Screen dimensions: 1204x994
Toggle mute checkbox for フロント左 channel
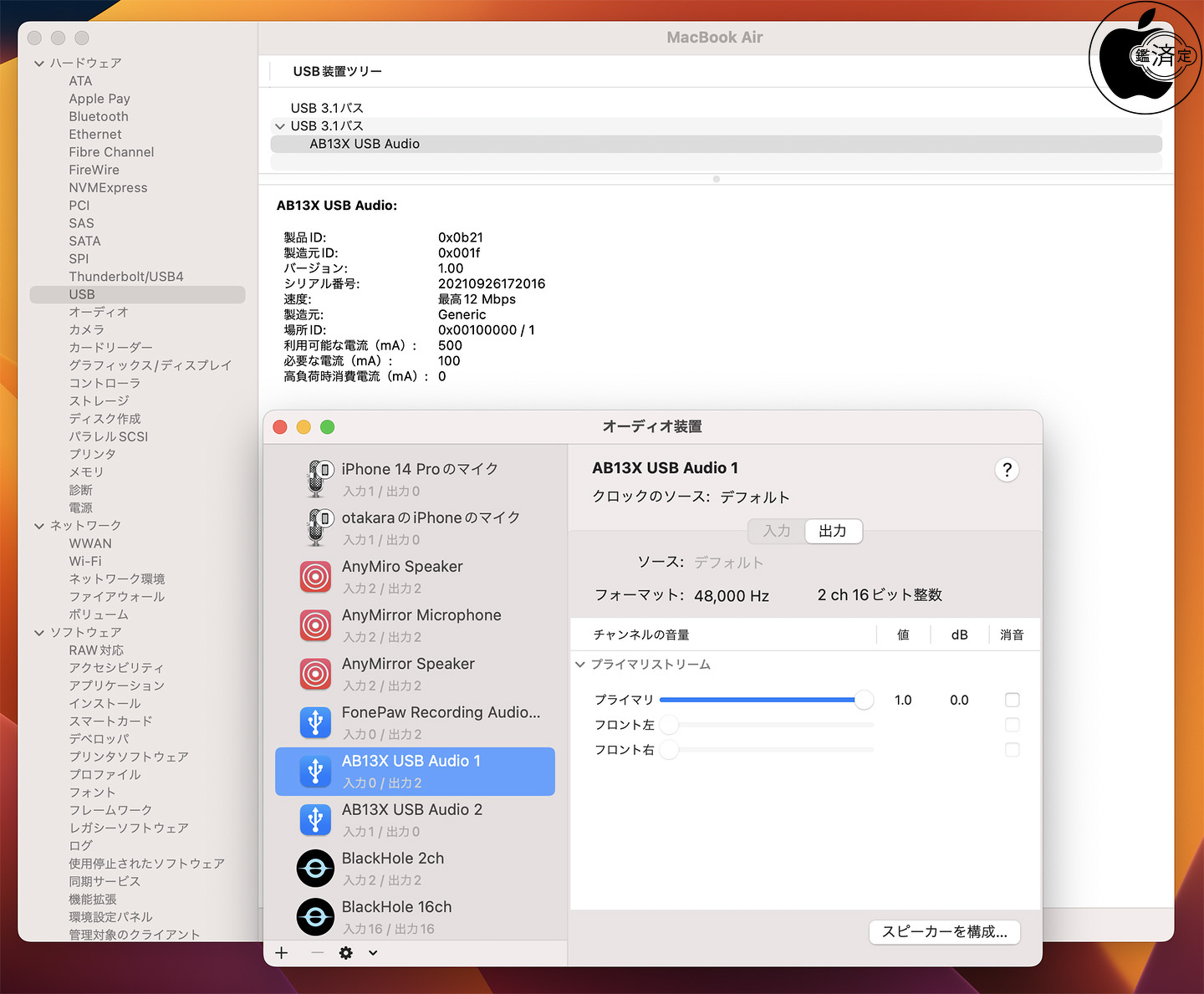[1012, 725]
